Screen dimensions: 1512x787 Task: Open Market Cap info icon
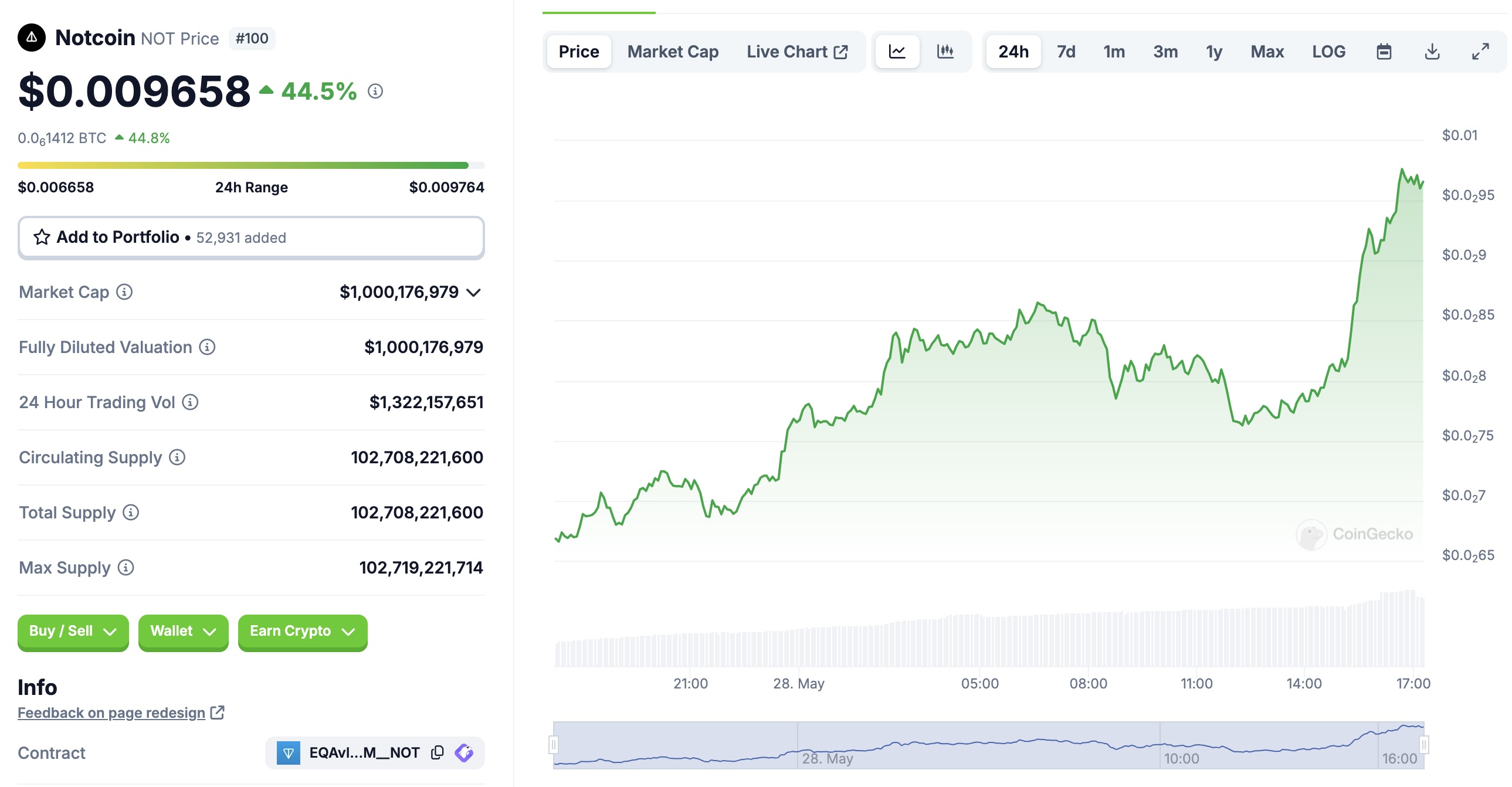point(124,291)
